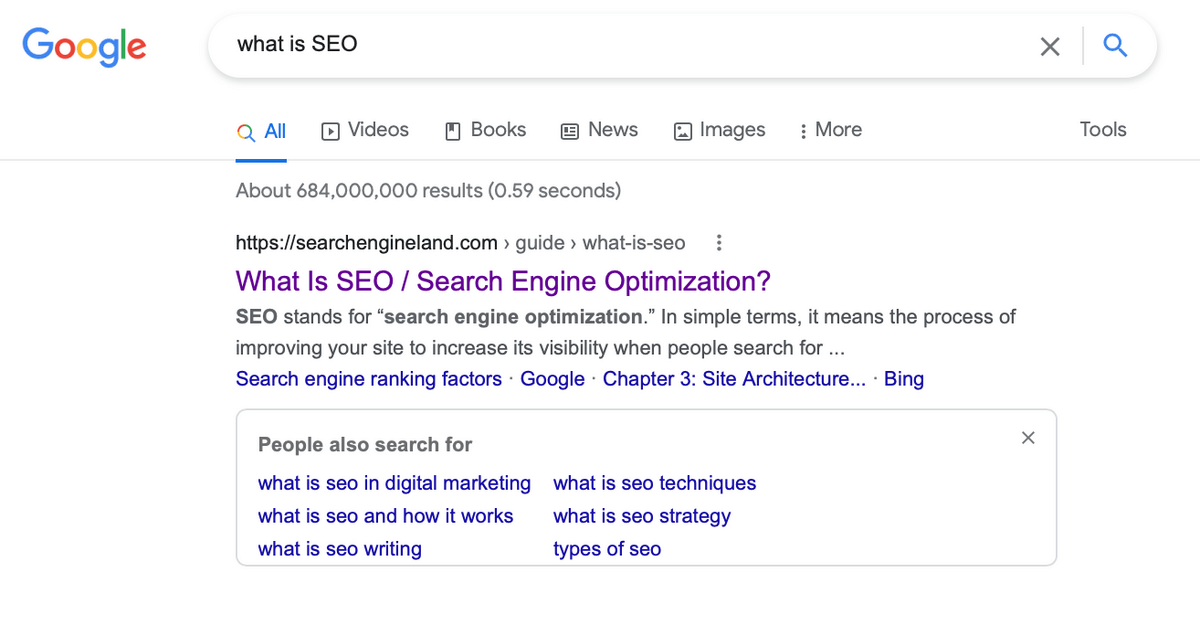Close the People also search for box

(x=1028, y=438)
